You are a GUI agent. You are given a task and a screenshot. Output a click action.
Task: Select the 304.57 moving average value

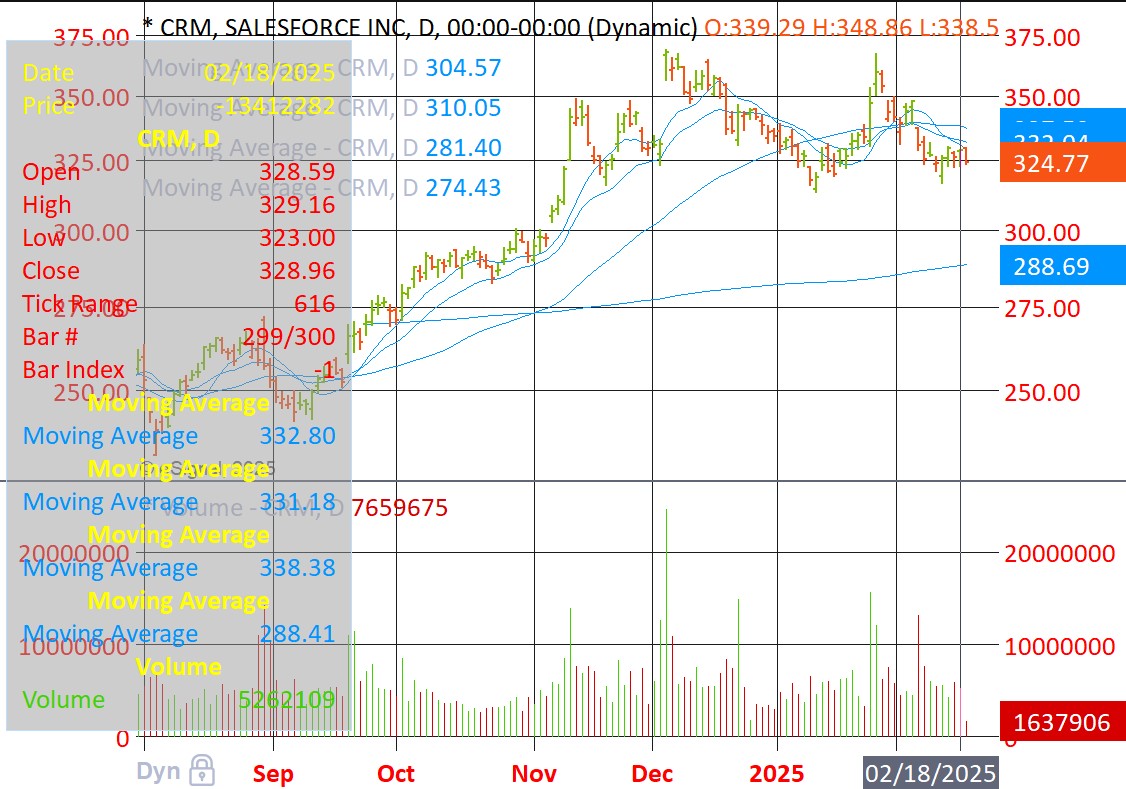pyautogui.click(x=463, y=67)
